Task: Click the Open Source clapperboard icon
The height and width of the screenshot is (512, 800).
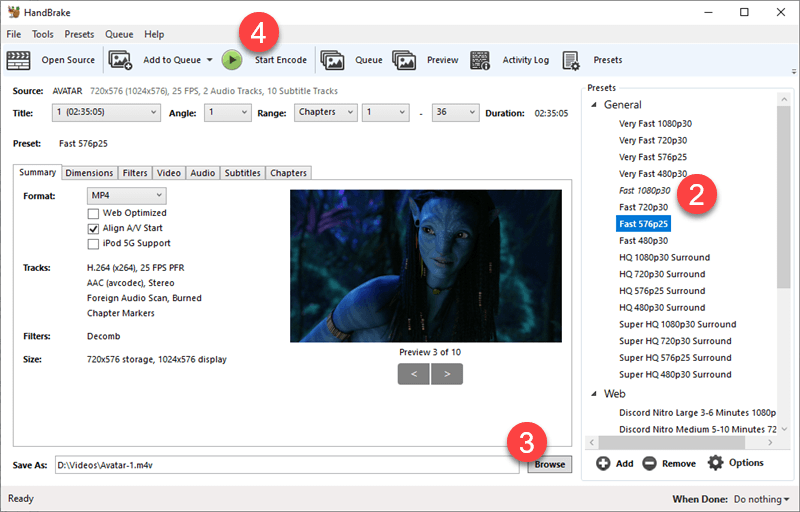Action: (18, 60)
